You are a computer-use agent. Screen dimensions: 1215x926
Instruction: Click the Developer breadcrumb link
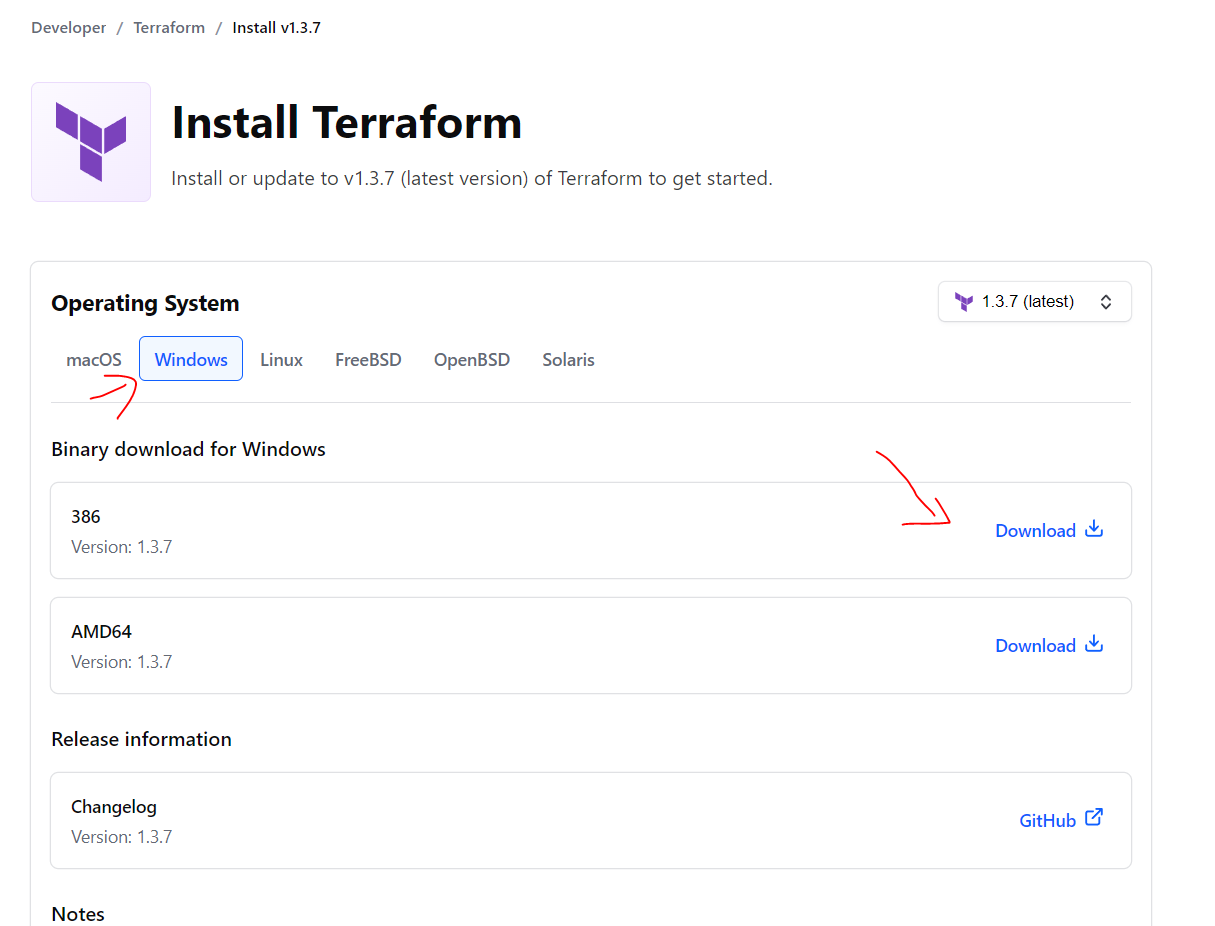coord(69,28)
